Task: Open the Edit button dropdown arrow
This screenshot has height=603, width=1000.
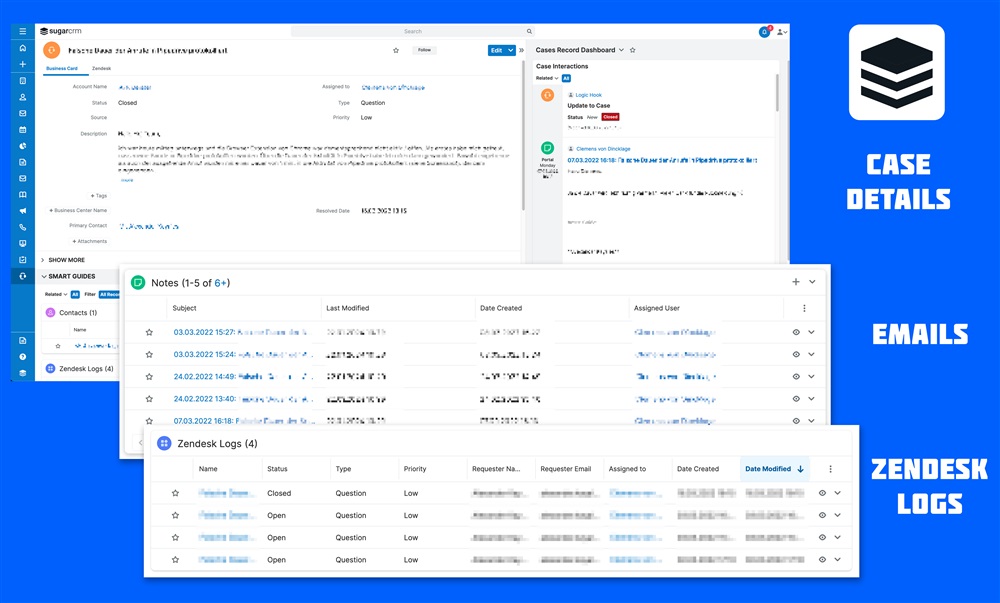Action: [x=511, y=50]
